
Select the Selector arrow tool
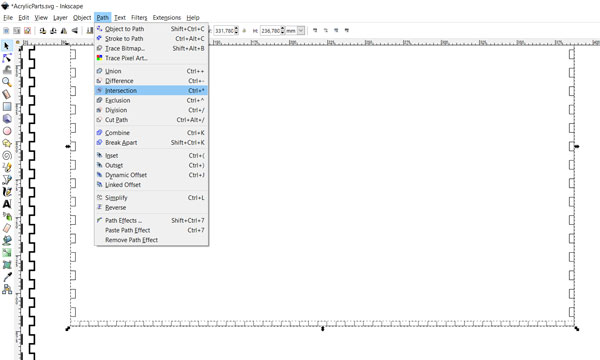(x=7, y=46)
